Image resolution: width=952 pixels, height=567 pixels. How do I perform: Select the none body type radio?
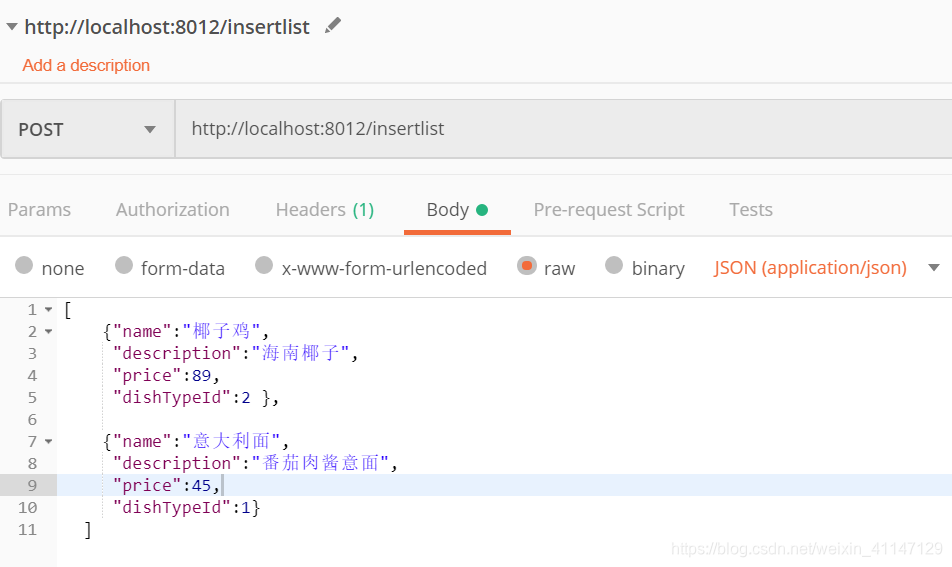click(24, 265)
